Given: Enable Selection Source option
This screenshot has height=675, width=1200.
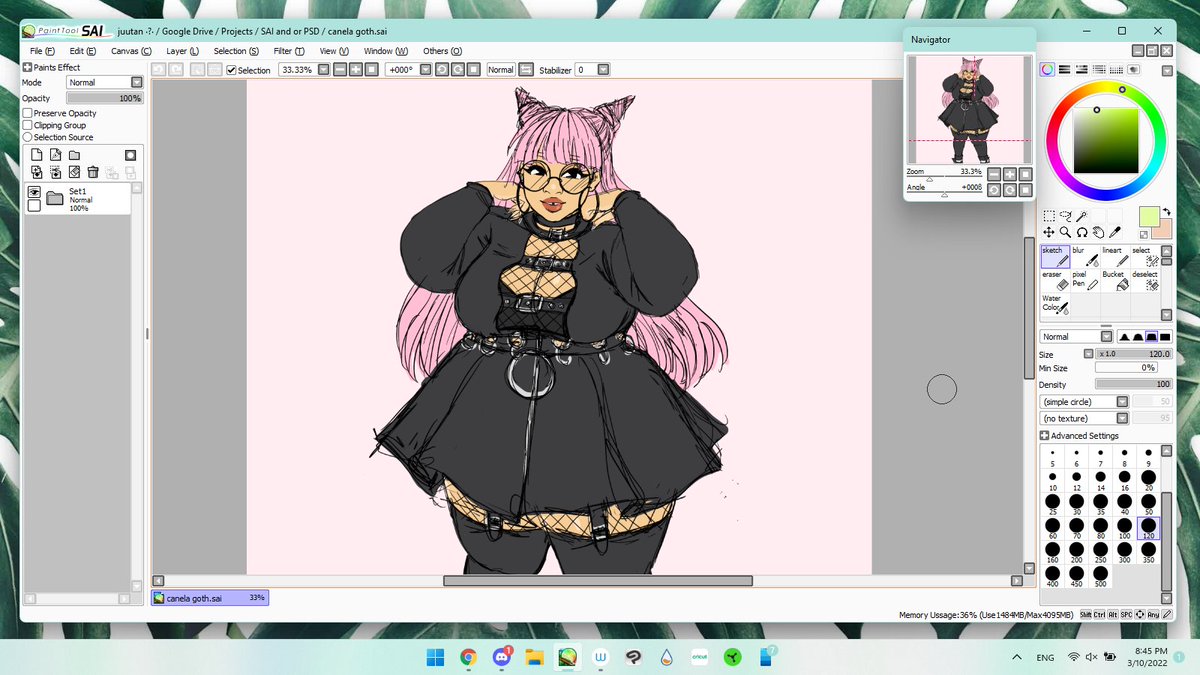Looking at the screenshot, I should tap(28, 137).
